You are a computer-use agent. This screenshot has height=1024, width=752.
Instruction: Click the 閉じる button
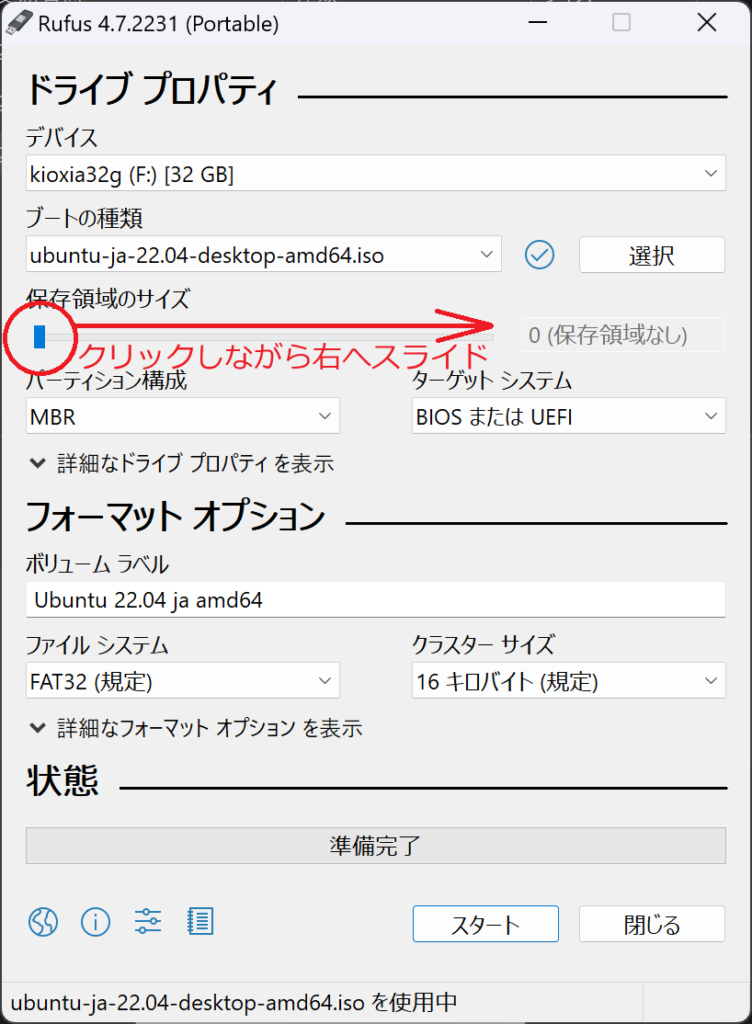pyautogui.click(x=651, y=923)
